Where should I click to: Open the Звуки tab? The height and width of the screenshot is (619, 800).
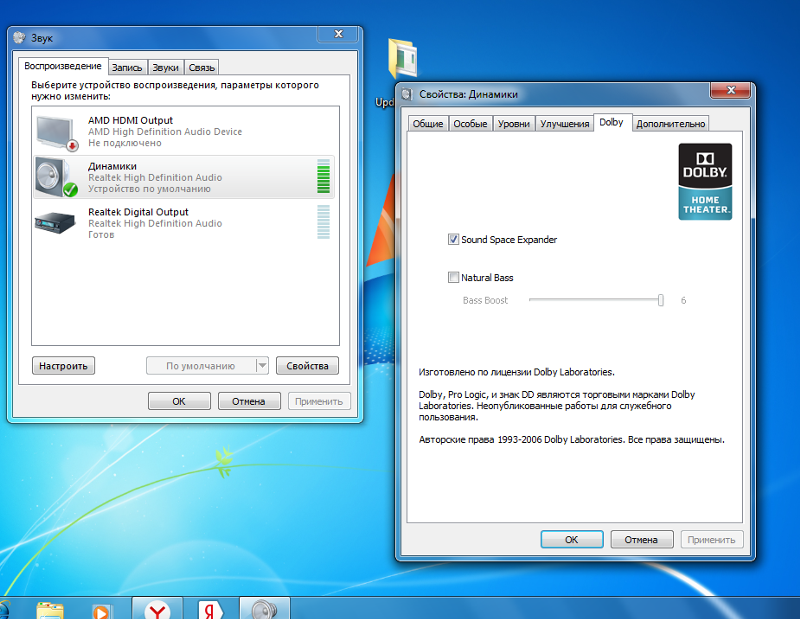click(x=165, y=67)
